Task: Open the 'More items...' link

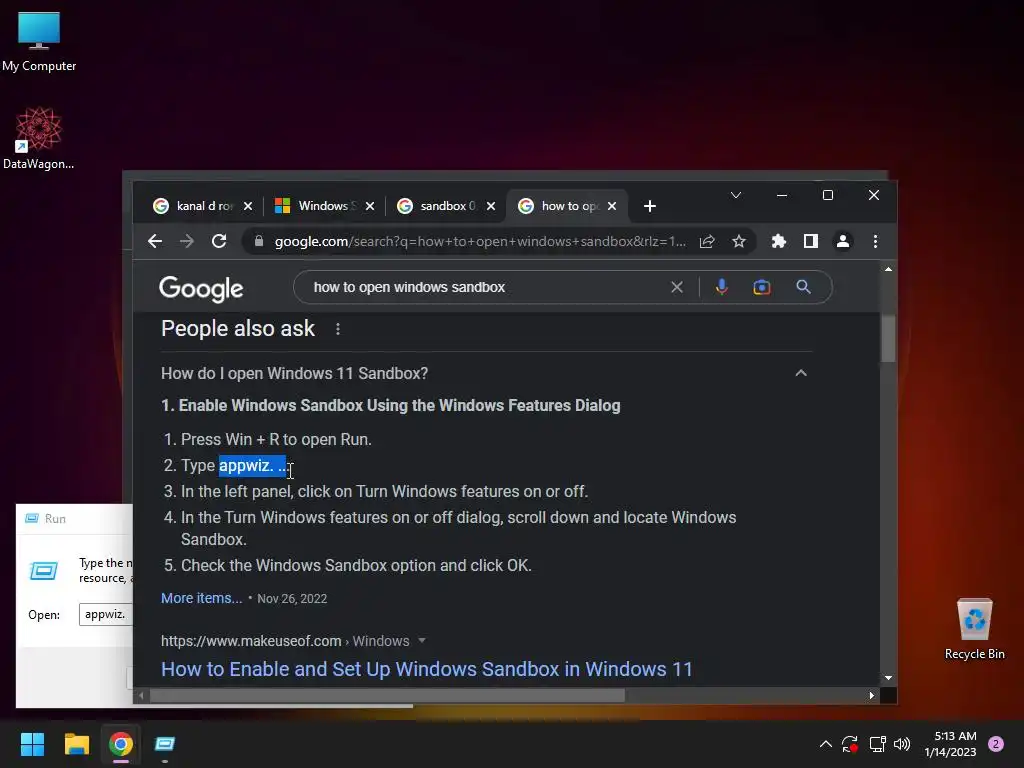Action: coord(202,598)
